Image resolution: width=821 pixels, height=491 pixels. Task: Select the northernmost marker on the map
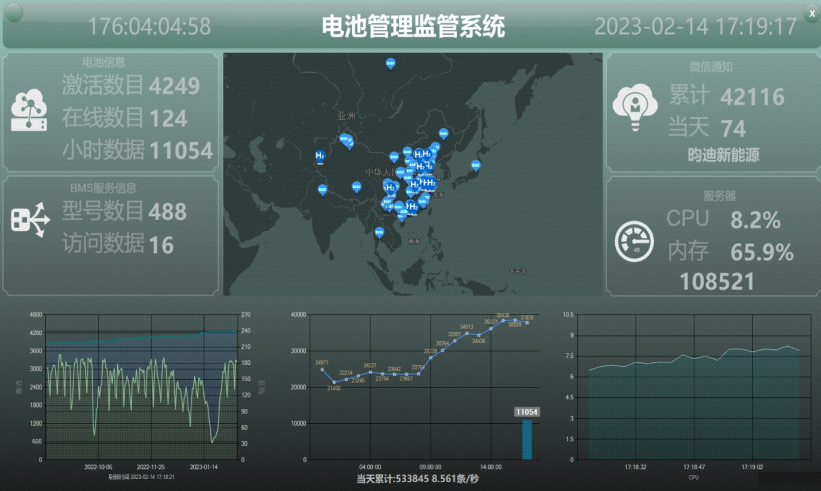point(390,64)
